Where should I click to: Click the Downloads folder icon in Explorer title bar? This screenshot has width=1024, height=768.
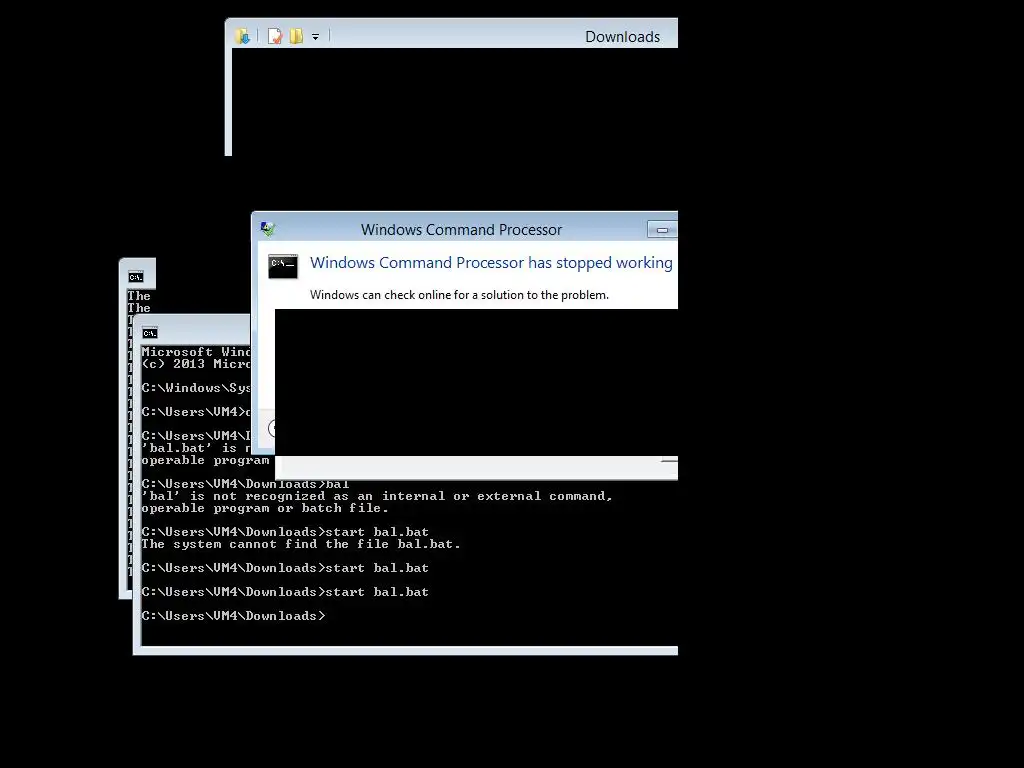click(x=242, y=37)
